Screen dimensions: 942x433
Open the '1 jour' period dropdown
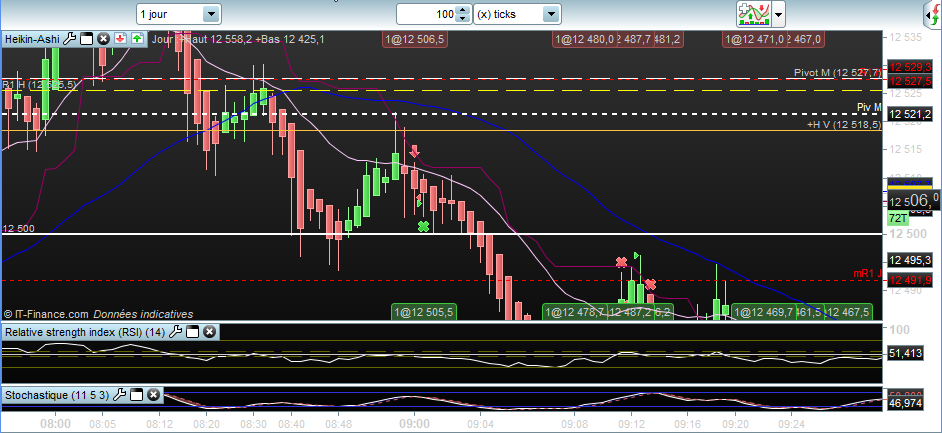[x=178, y=14]
